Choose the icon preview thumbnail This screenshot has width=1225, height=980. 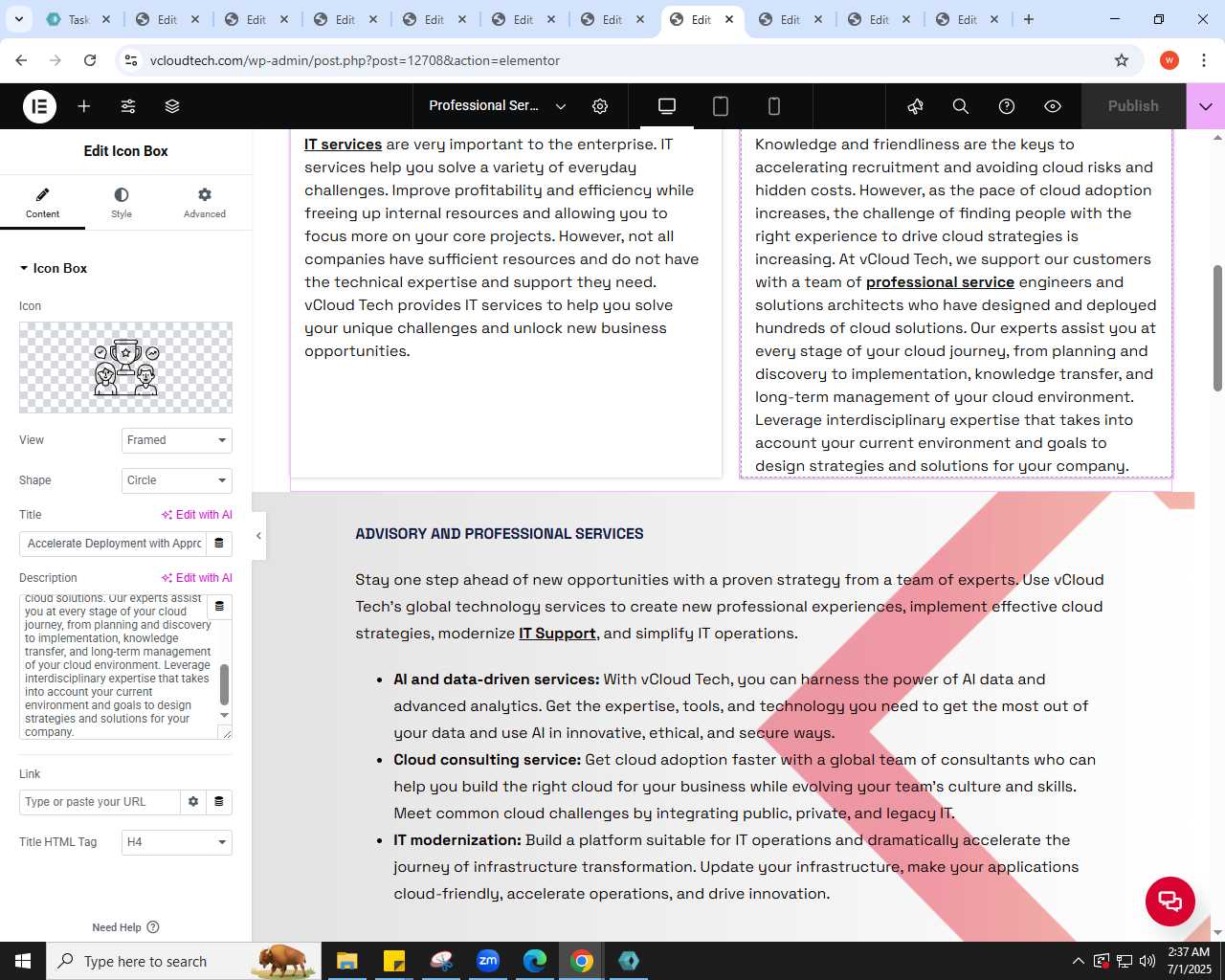point(125,367)
